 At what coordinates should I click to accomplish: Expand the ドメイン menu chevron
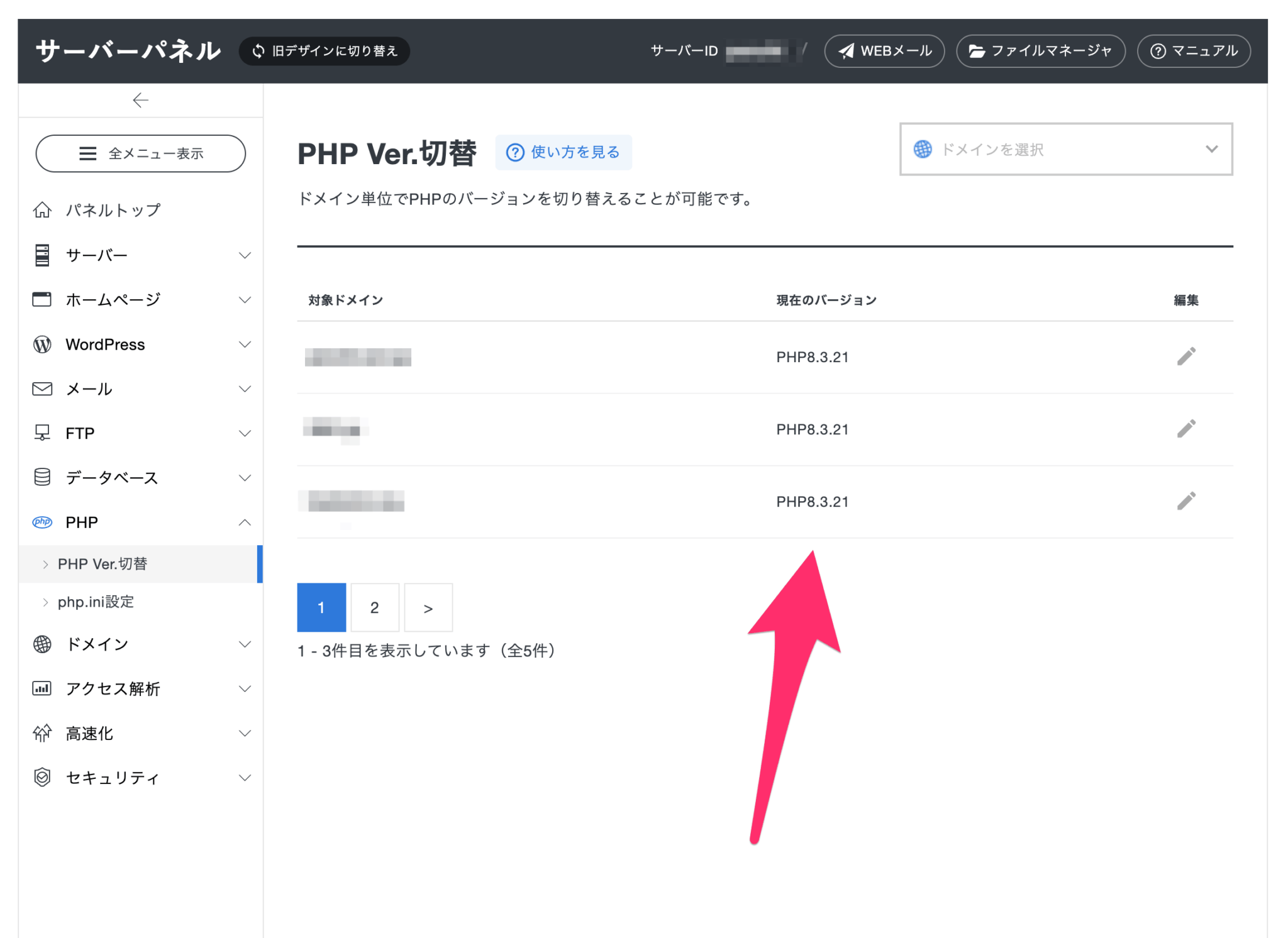click(245, 644)
